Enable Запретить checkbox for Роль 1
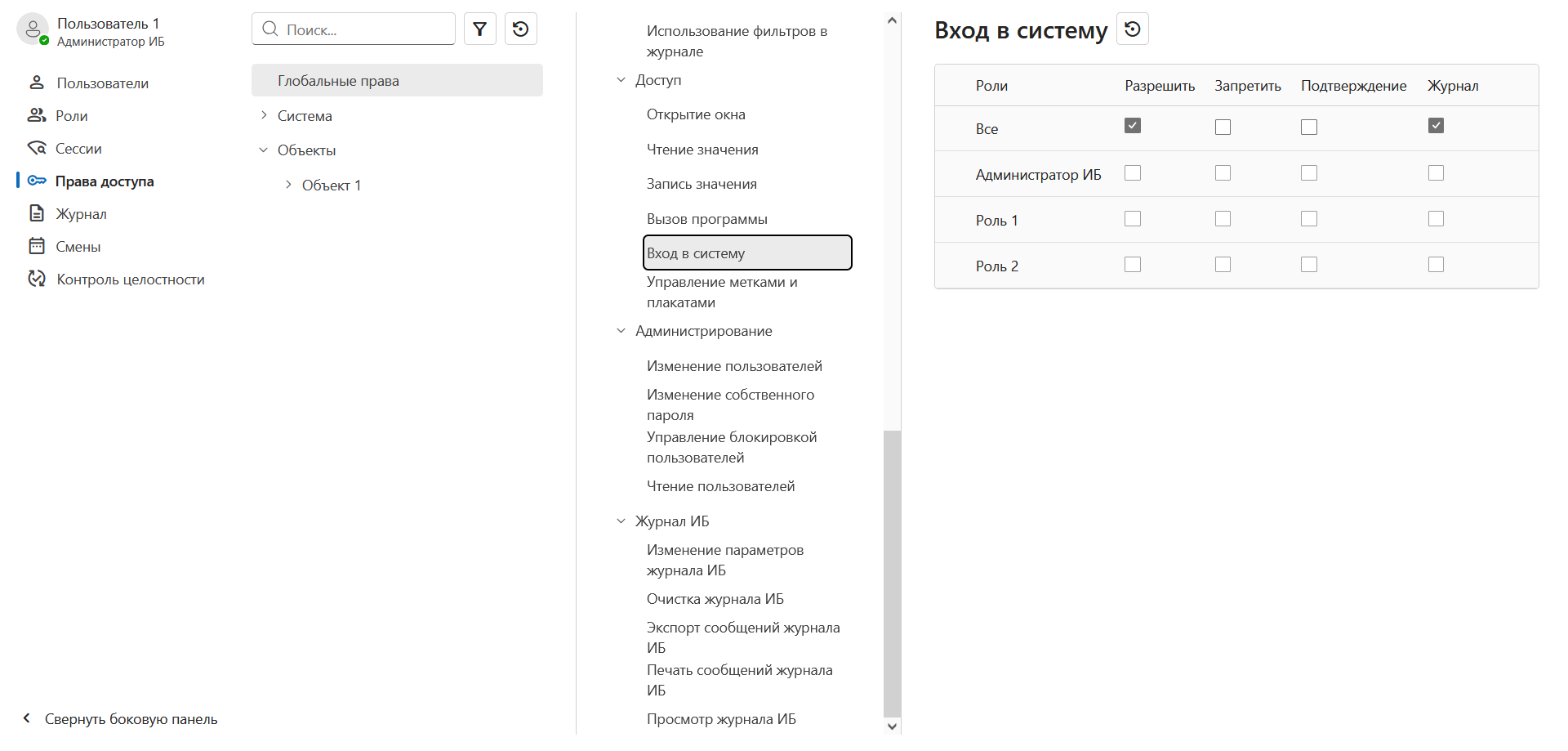This screenshot has width=1568, height=751. pyautogui.click(x=1223, y=219)
